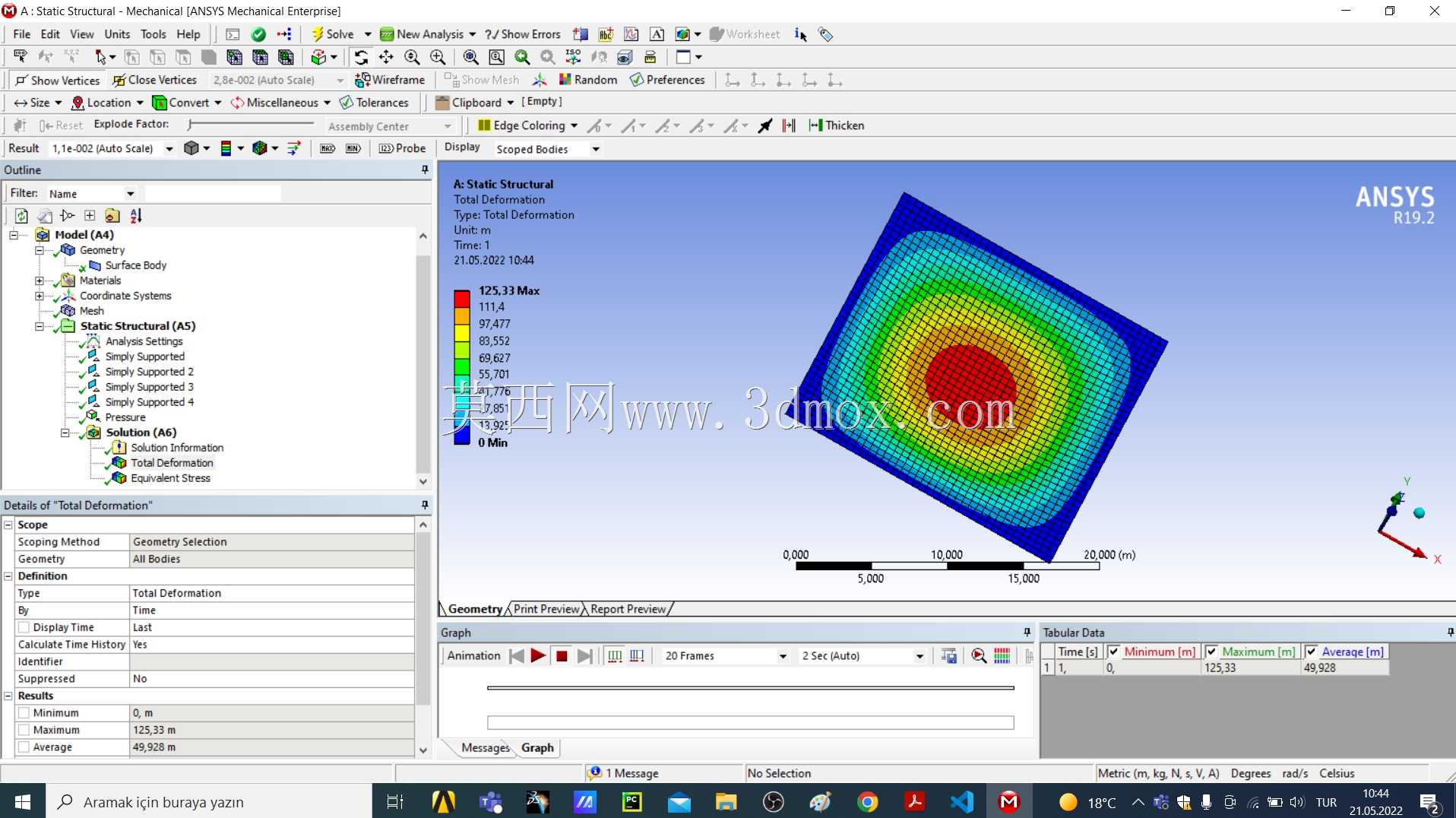The height and width of the screenshot is (818, 1456).
Task: Check the Minimum result parameter box
Action: (x=24, y=713)
